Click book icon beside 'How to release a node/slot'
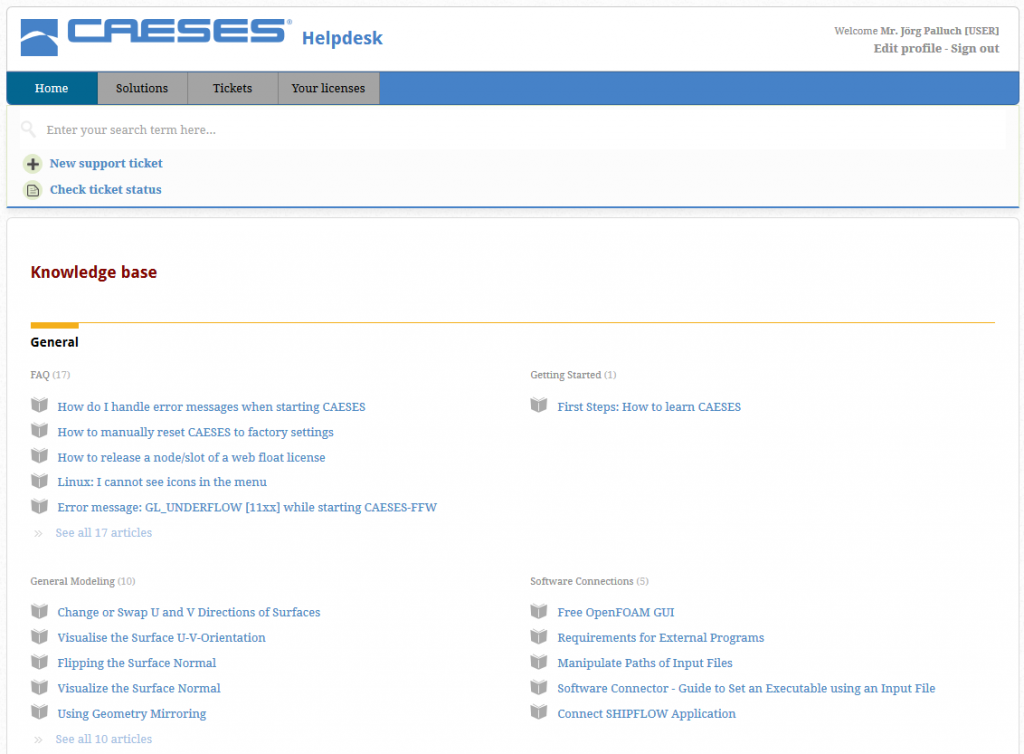The image size is (1024, 754). pyautogui.click(x=39, y=456)
